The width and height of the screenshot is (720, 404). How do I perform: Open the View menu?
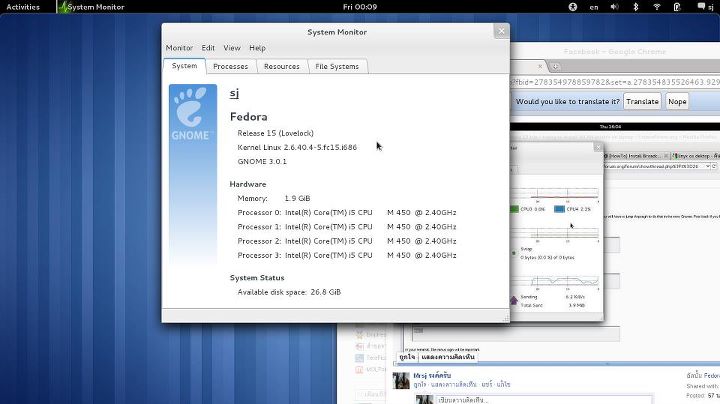click(x=232, y=48)
